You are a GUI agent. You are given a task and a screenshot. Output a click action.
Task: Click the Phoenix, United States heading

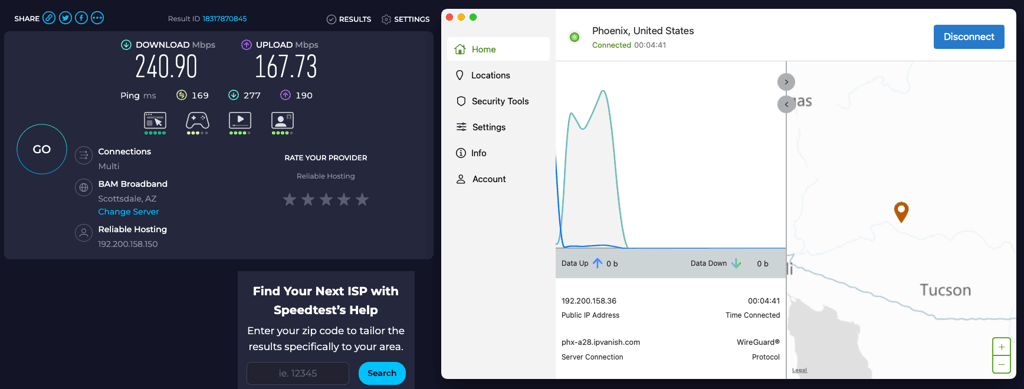643,31
